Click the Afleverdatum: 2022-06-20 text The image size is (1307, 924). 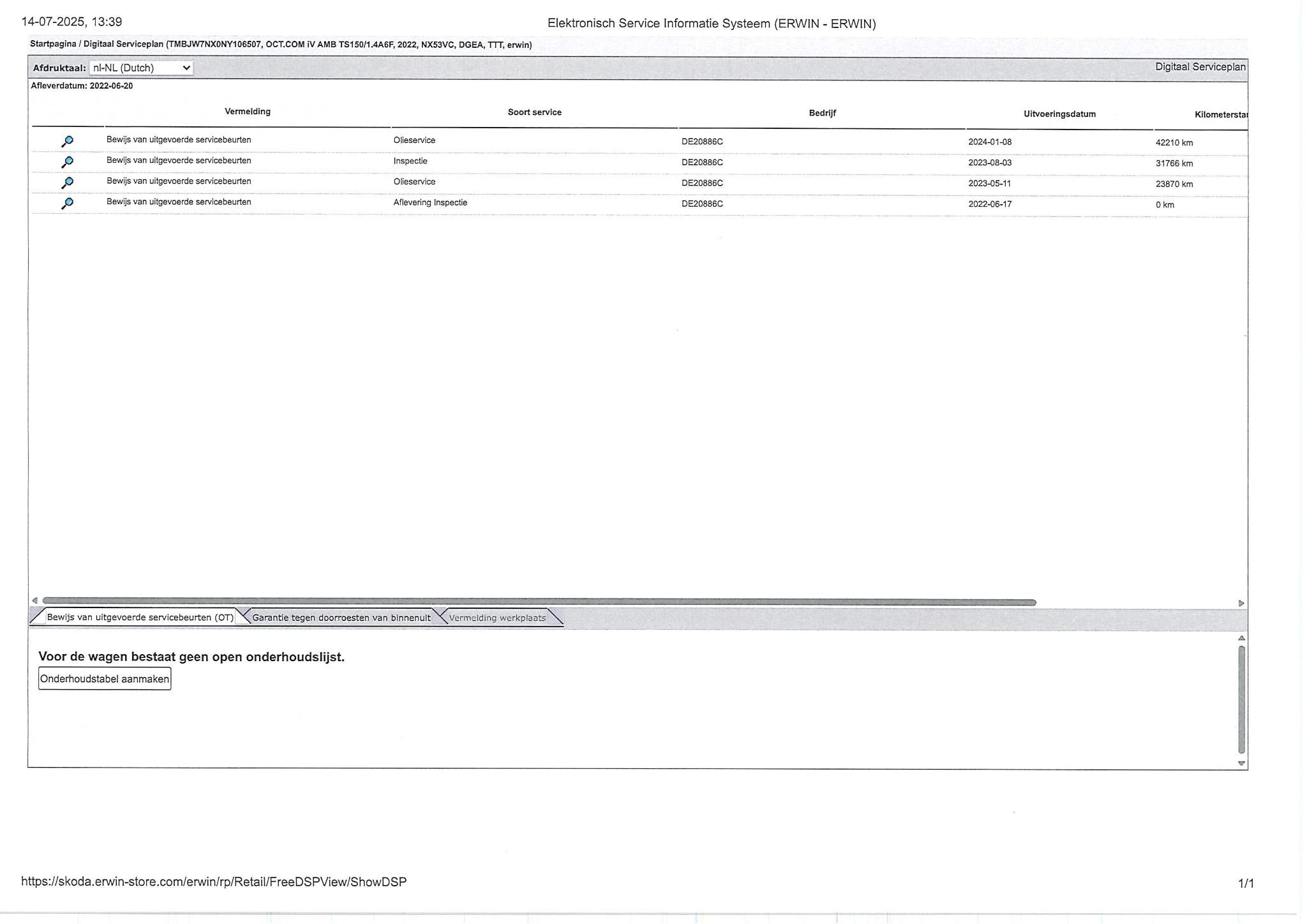82,86
